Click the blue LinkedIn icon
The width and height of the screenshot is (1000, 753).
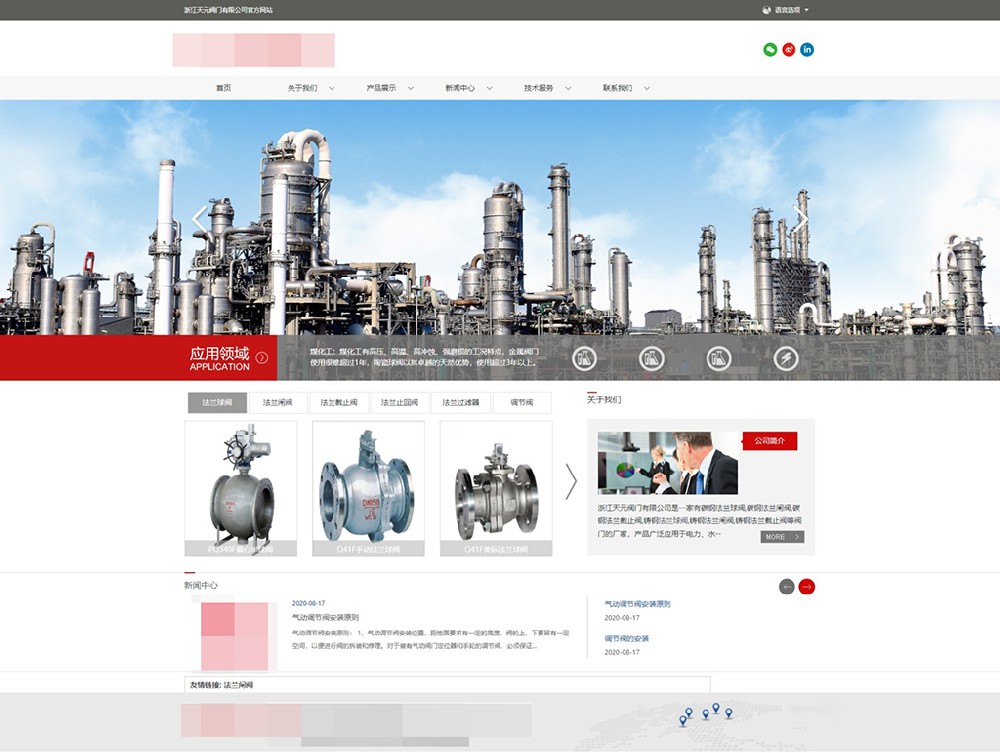pyautogui.click(x=807, y=50)
